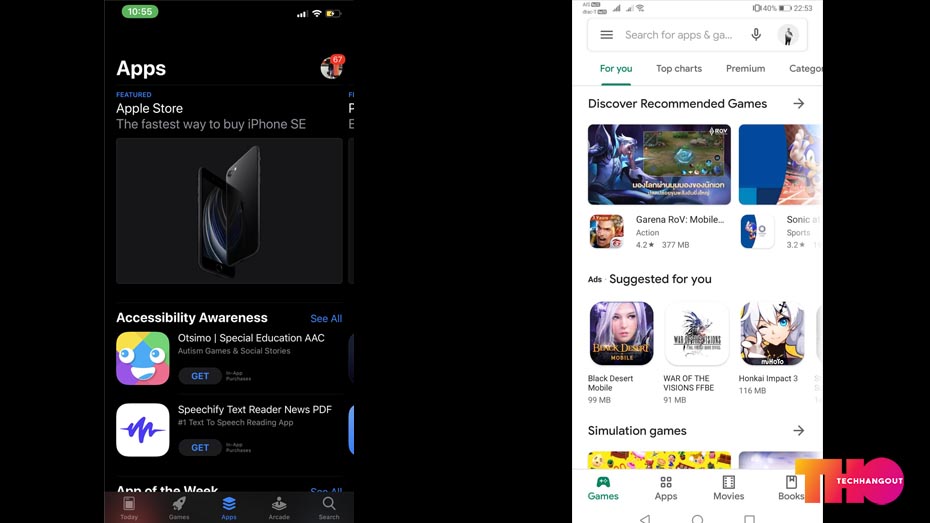Image resolution: width=930 pixels, height=523 pixels.
Task: Focus the Search for apps & games field
Action: pyautogui.click(x=679, y=35)
